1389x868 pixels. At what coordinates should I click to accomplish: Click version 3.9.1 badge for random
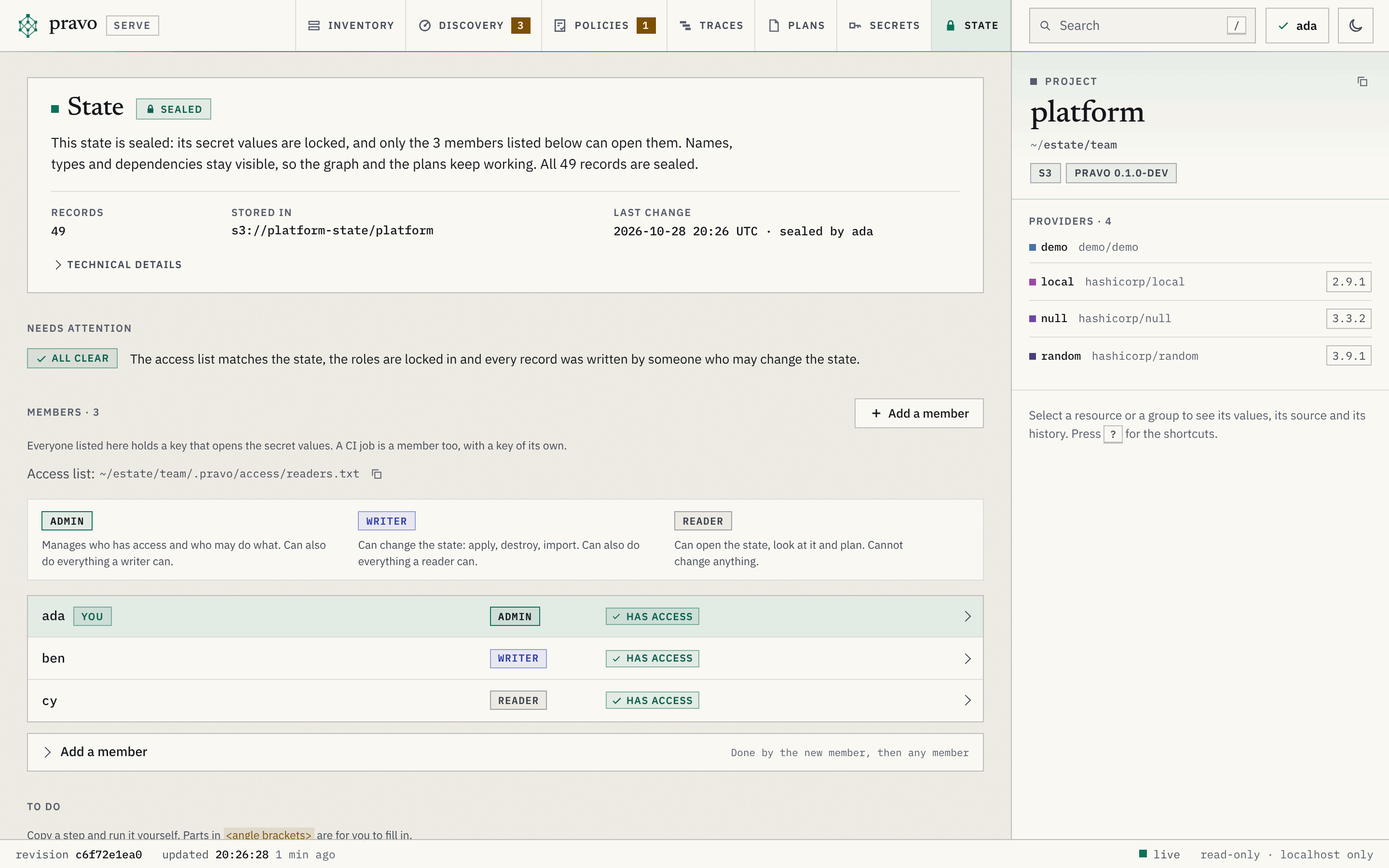(1348, 356)
